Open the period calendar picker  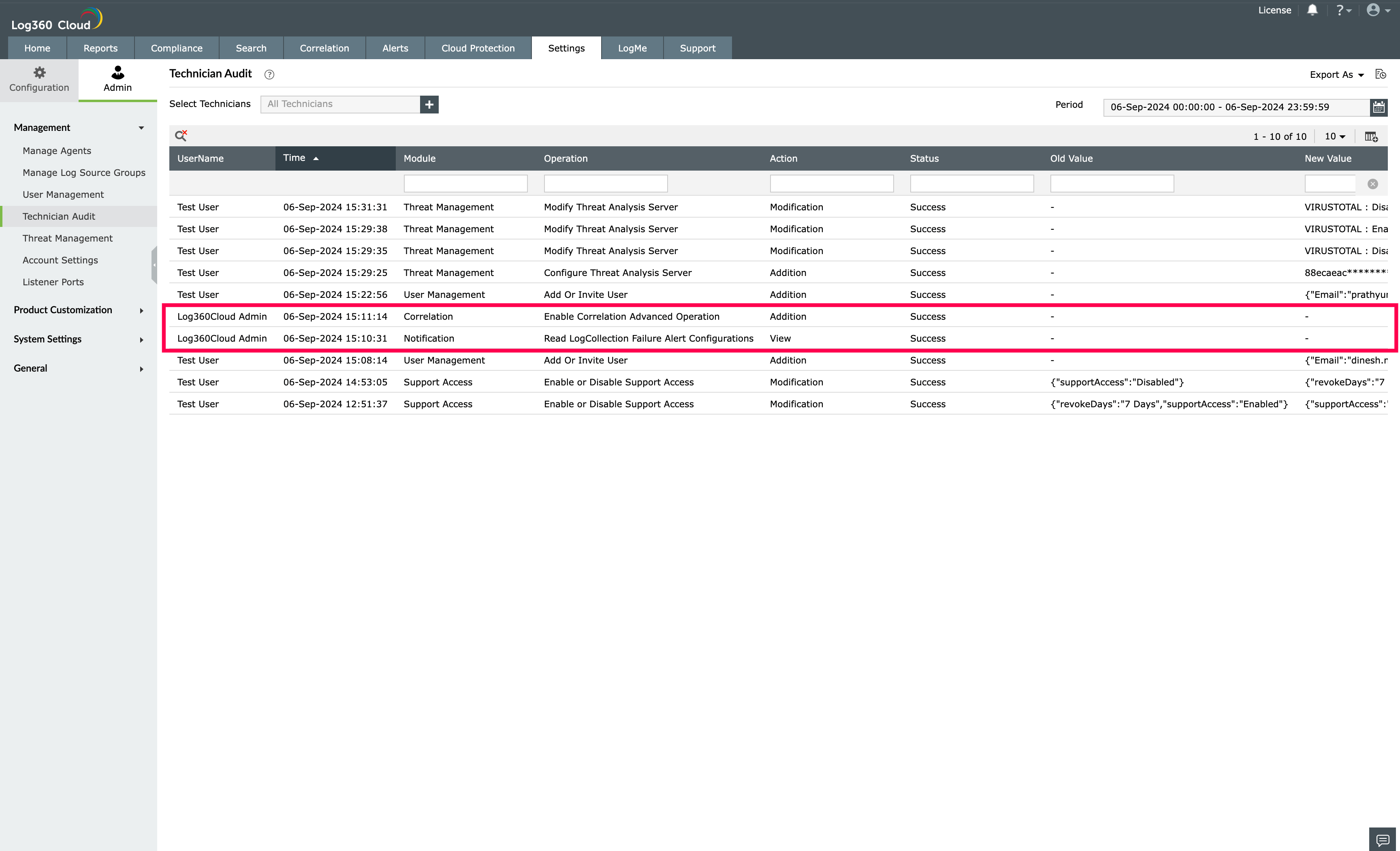click(x=1379, y=107)
